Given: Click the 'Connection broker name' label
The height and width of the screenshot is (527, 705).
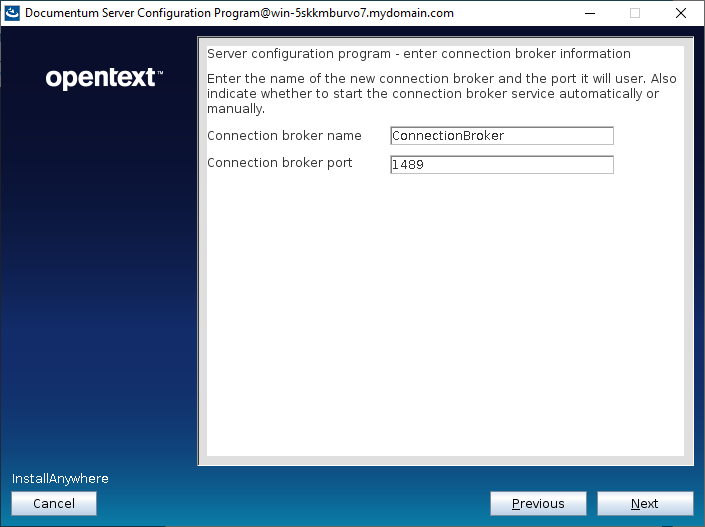Looking at the screenshot, I should (284, 136).
